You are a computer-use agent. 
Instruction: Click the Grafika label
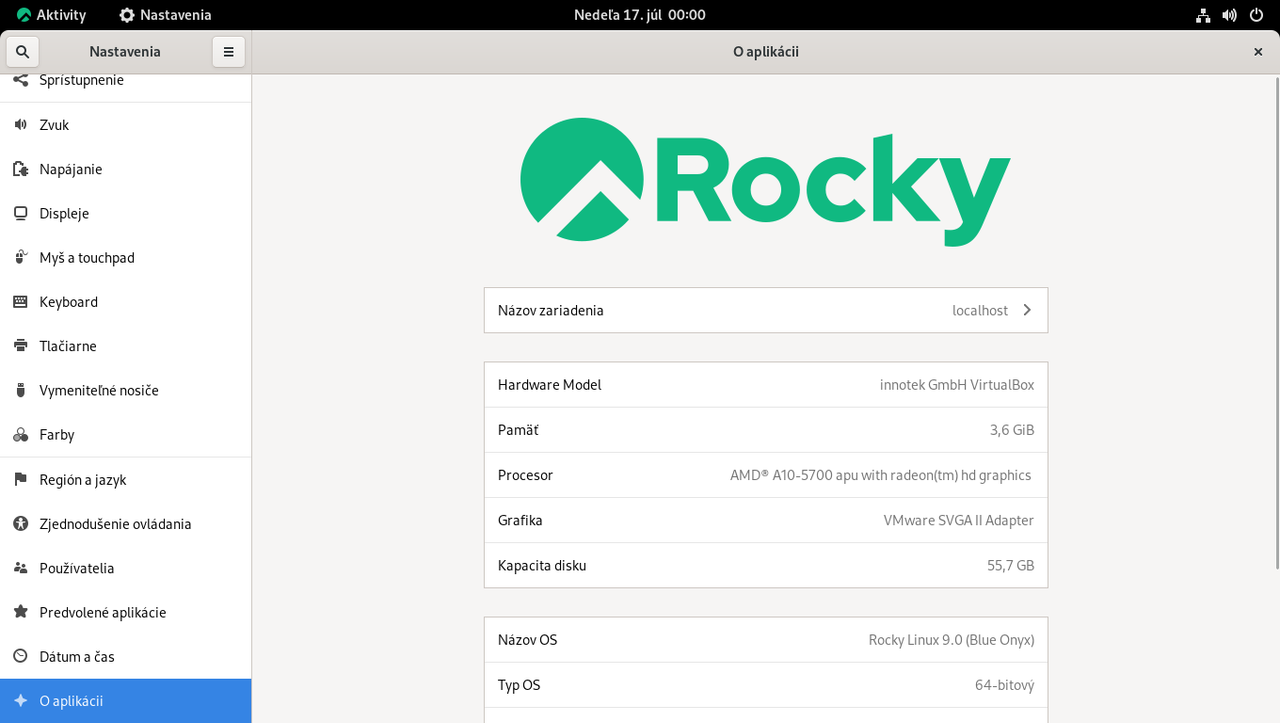click(x=520, y=520)
